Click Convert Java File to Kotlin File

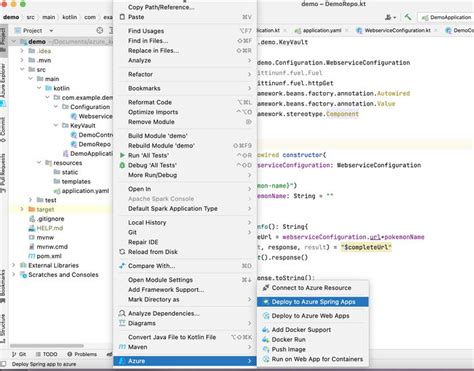coord(185,337)
